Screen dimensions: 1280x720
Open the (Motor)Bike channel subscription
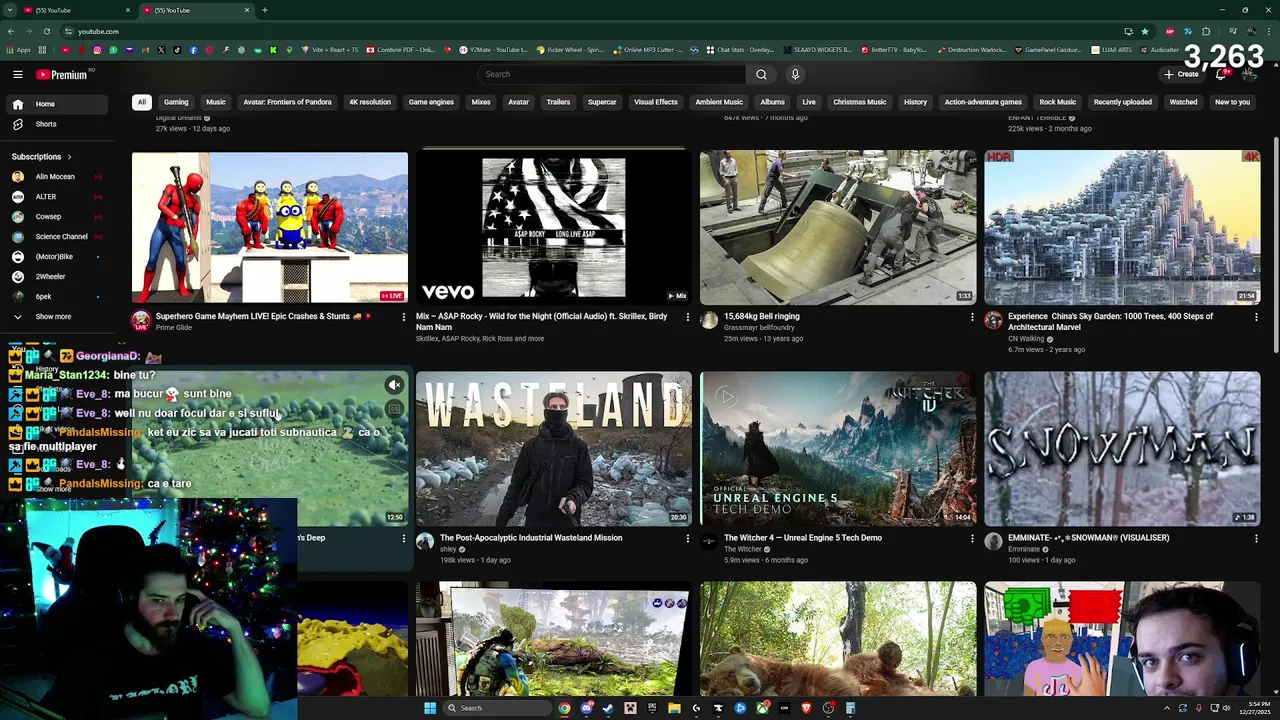tap(55, 257)
